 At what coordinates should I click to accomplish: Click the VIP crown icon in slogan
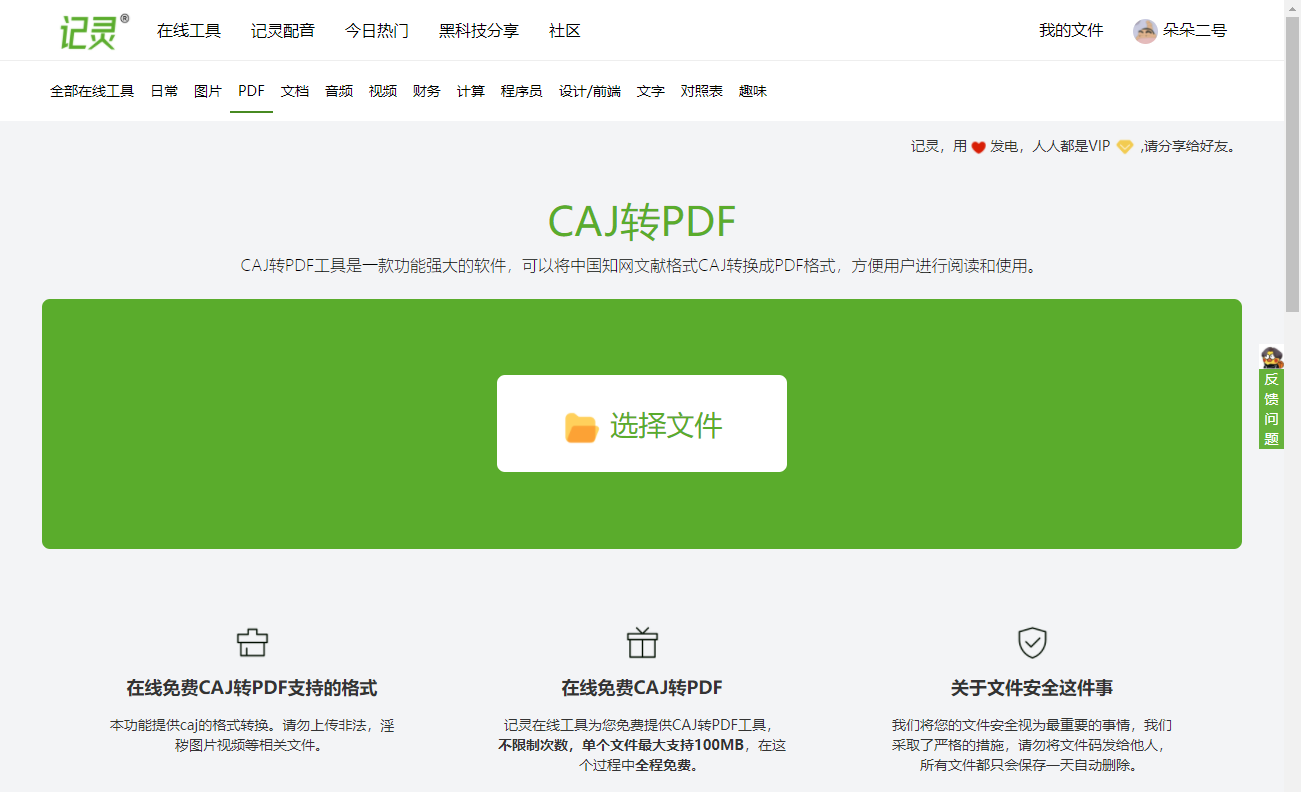(1124, 145)
